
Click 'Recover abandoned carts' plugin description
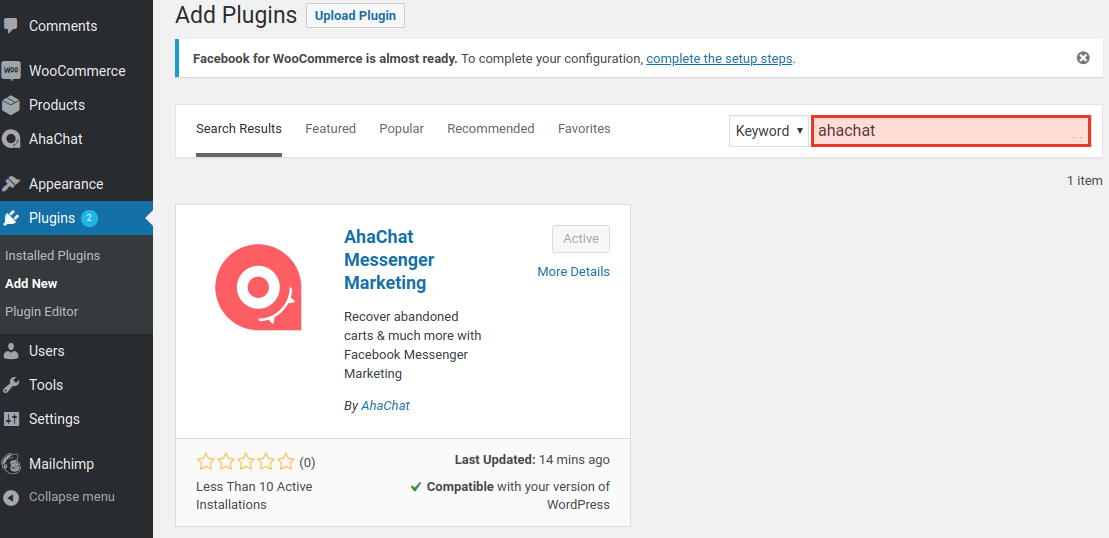pos(412,345)
